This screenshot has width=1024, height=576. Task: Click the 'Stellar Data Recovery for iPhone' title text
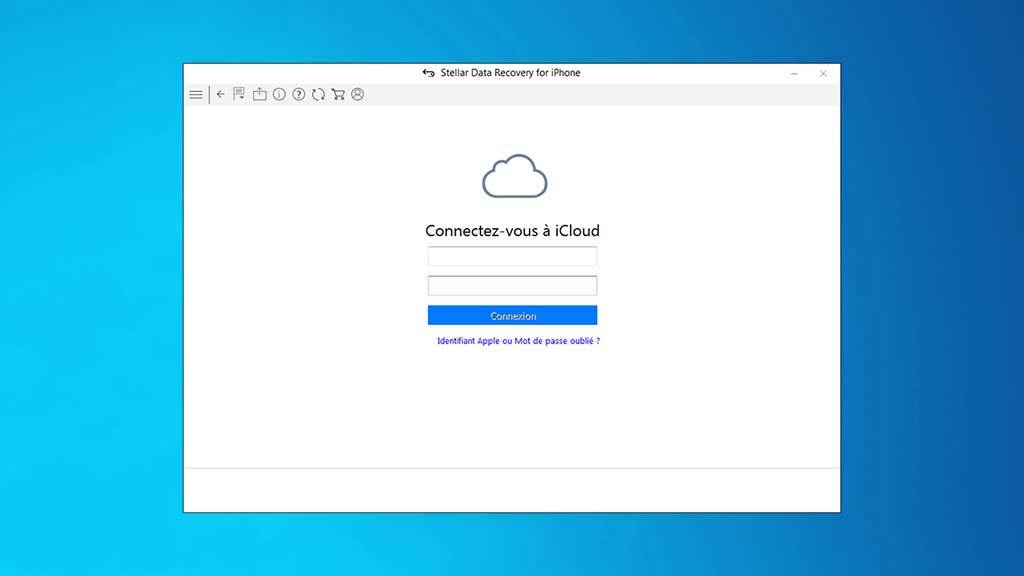click(510, 73)
